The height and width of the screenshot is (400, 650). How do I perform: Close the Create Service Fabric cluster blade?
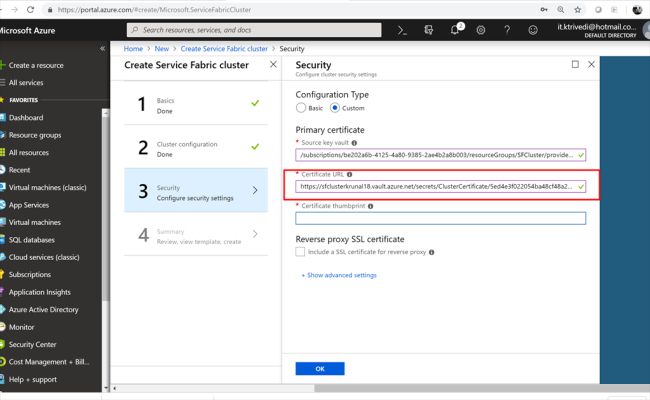tap(273, 64)
